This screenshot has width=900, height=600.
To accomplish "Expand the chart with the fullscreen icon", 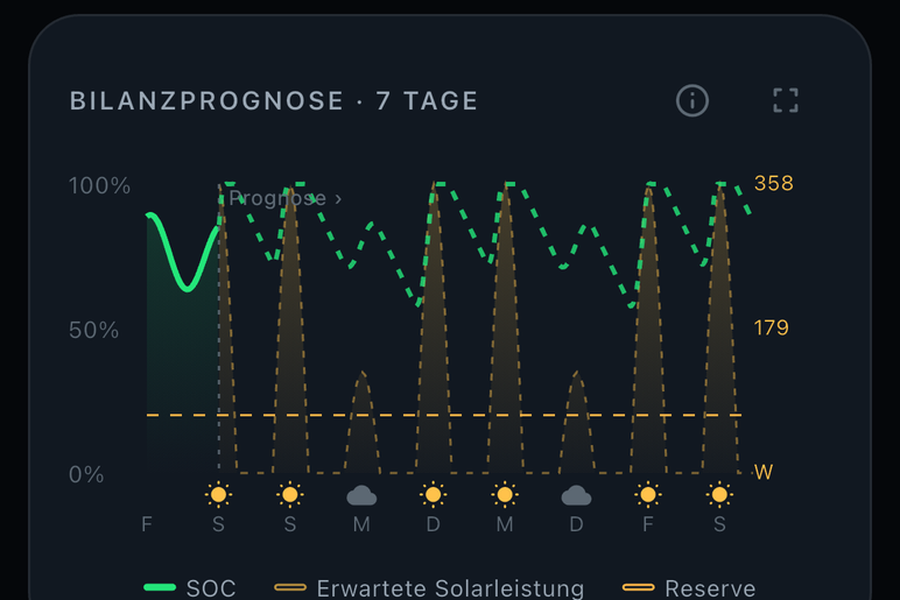I will click(x=785, y=100).
